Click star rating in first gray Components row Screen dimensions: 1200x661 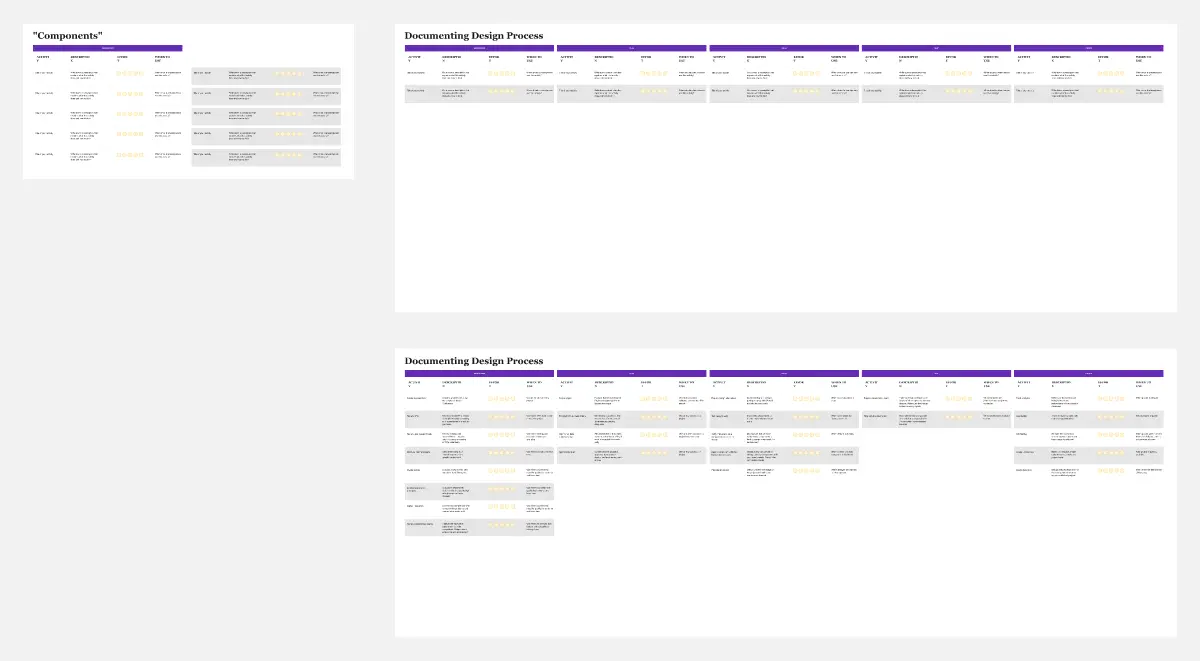point(289,74)
